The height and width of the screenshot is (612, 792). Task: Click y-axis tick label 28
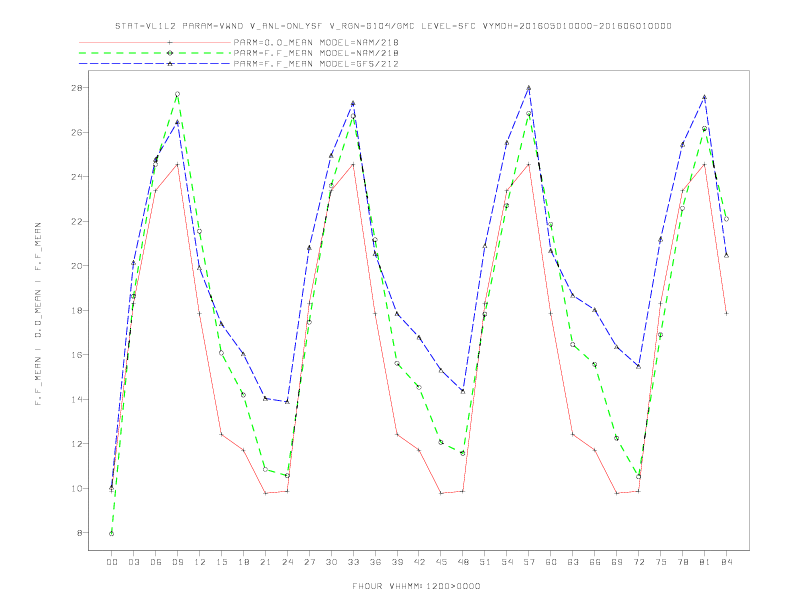point(78,88)
